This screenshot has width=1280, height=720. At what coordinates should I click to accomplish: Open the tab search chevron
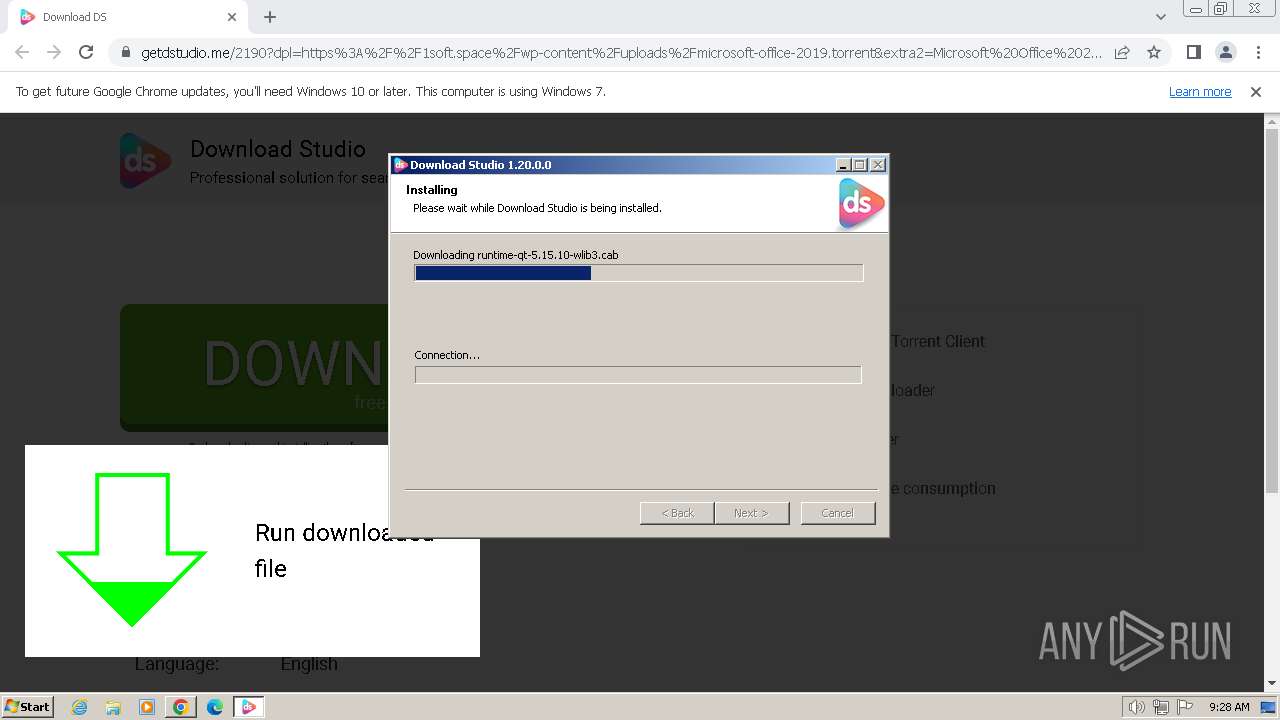(x=1160, y=17)
